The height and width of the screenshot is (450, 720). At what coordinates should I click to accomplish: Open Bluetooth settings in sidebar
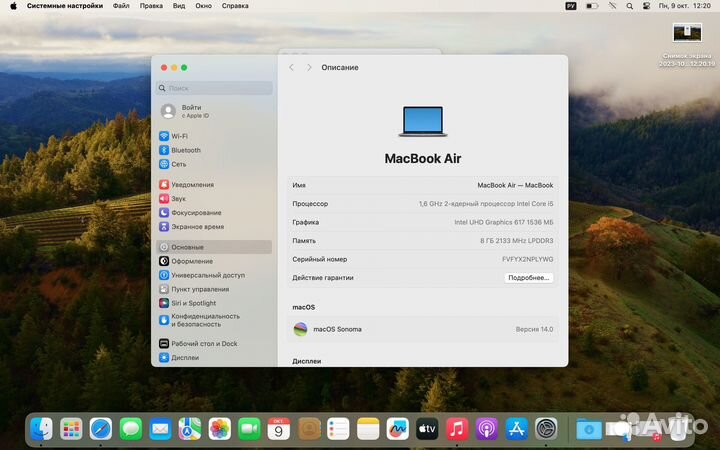tap(180, 150)
